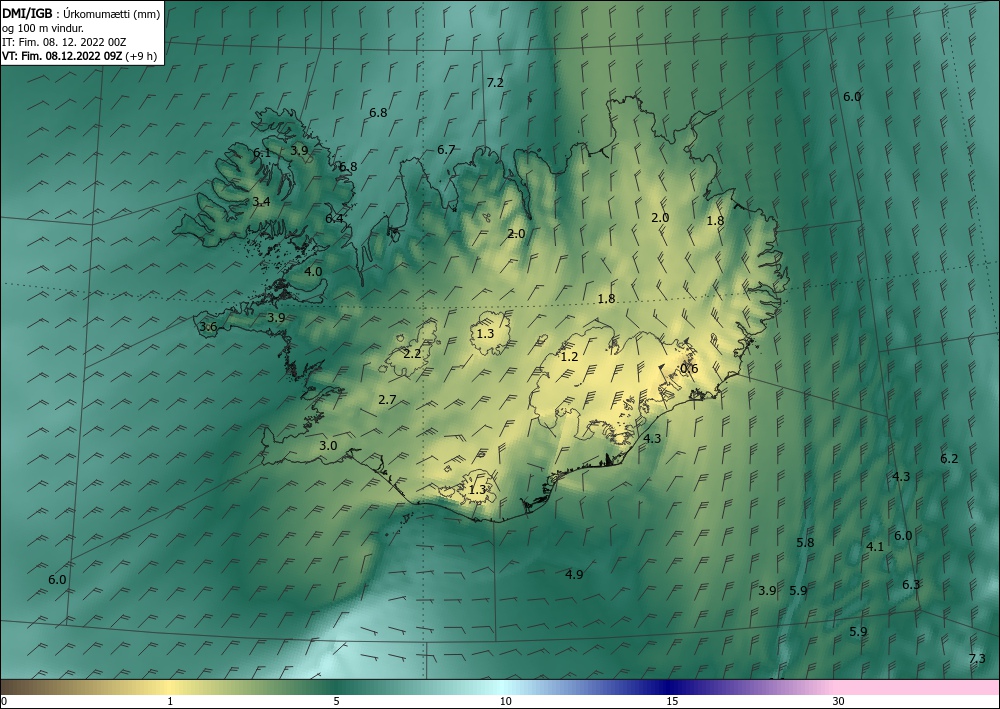Click the '15' label on the color scale
The height and width of the screenshot is (709, 1000).
pos(672,702)
